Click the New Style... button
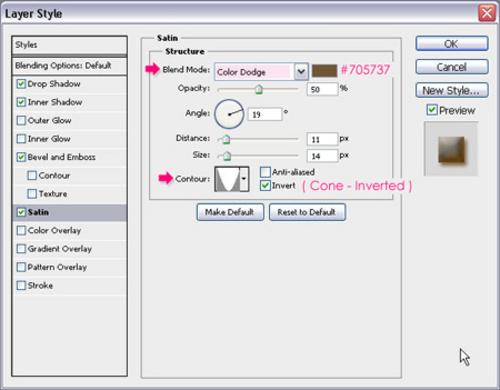 coord(452,90)
